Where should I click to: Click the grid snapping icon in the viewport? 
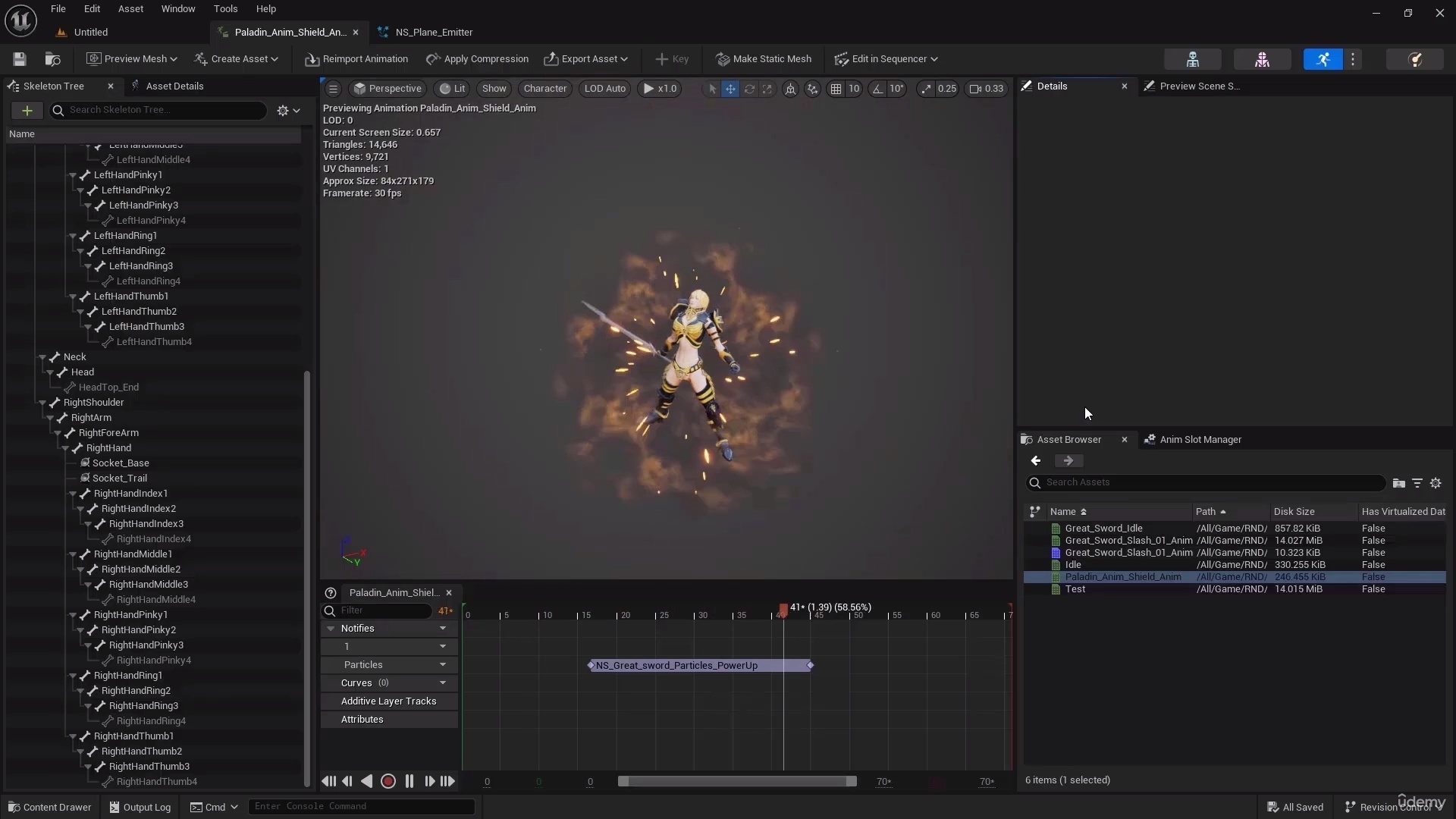pyautogui.click(x=836, y=89)
